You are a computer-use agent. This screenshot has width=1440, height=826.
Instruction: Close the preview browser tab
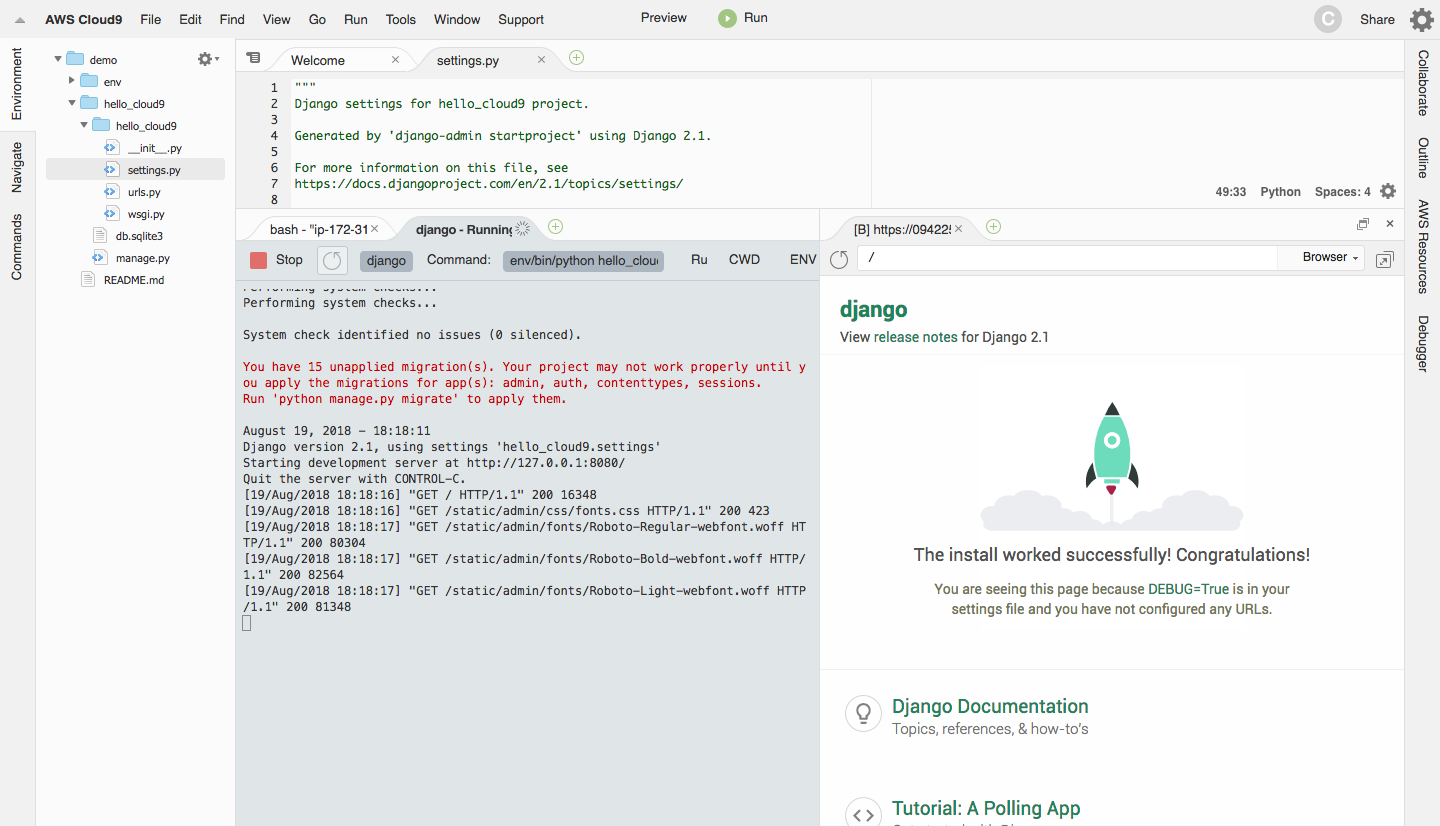(958, 228)
